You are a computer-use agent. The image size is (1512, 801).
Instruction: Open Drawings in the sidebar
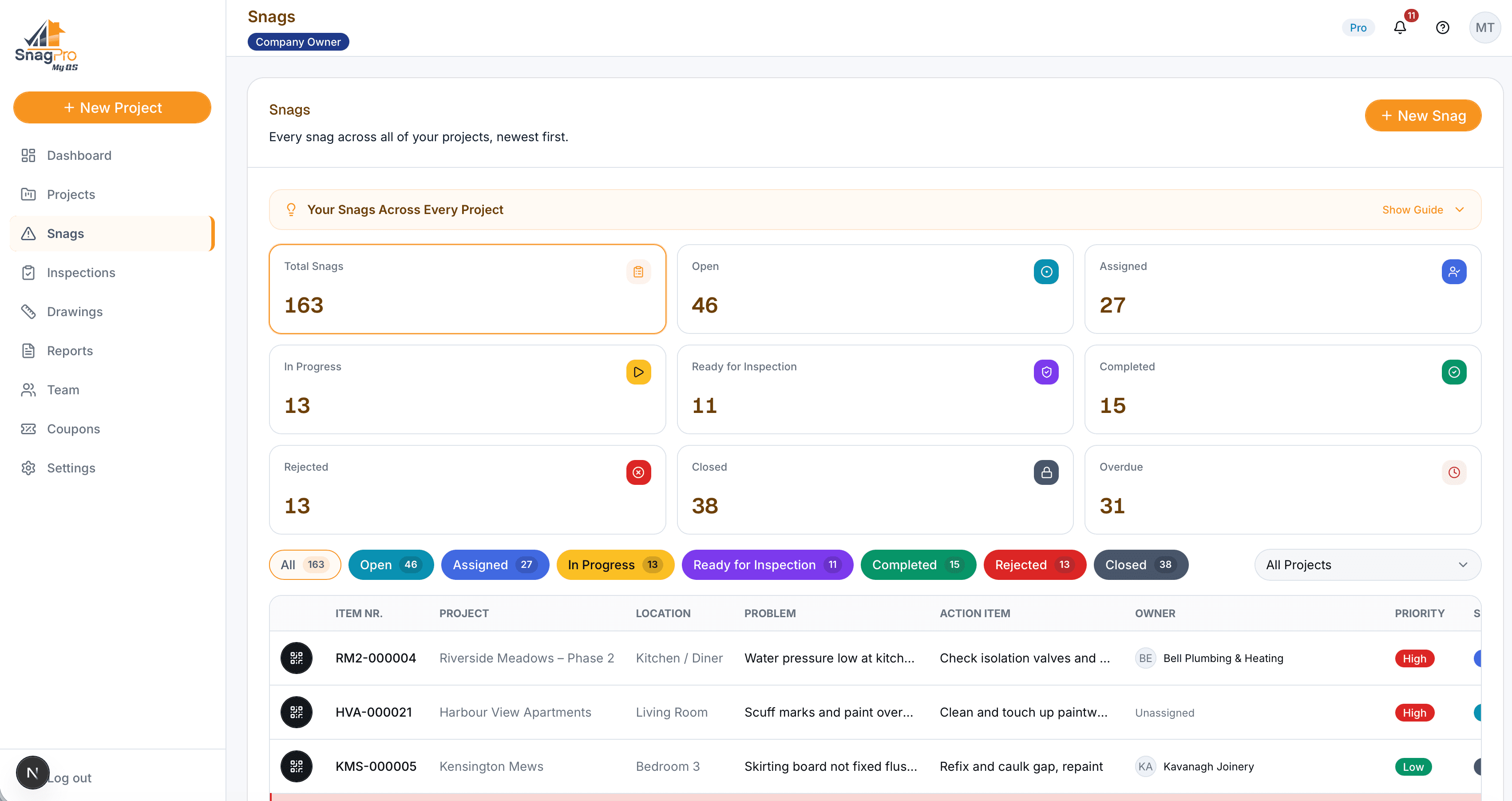(x=111, y=312)
